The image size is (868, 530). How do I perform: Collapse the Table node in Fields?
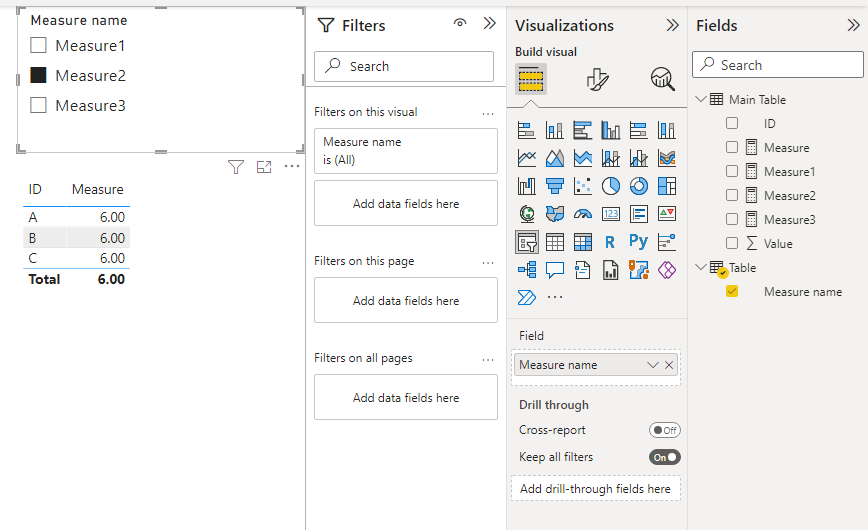[701, 267]
